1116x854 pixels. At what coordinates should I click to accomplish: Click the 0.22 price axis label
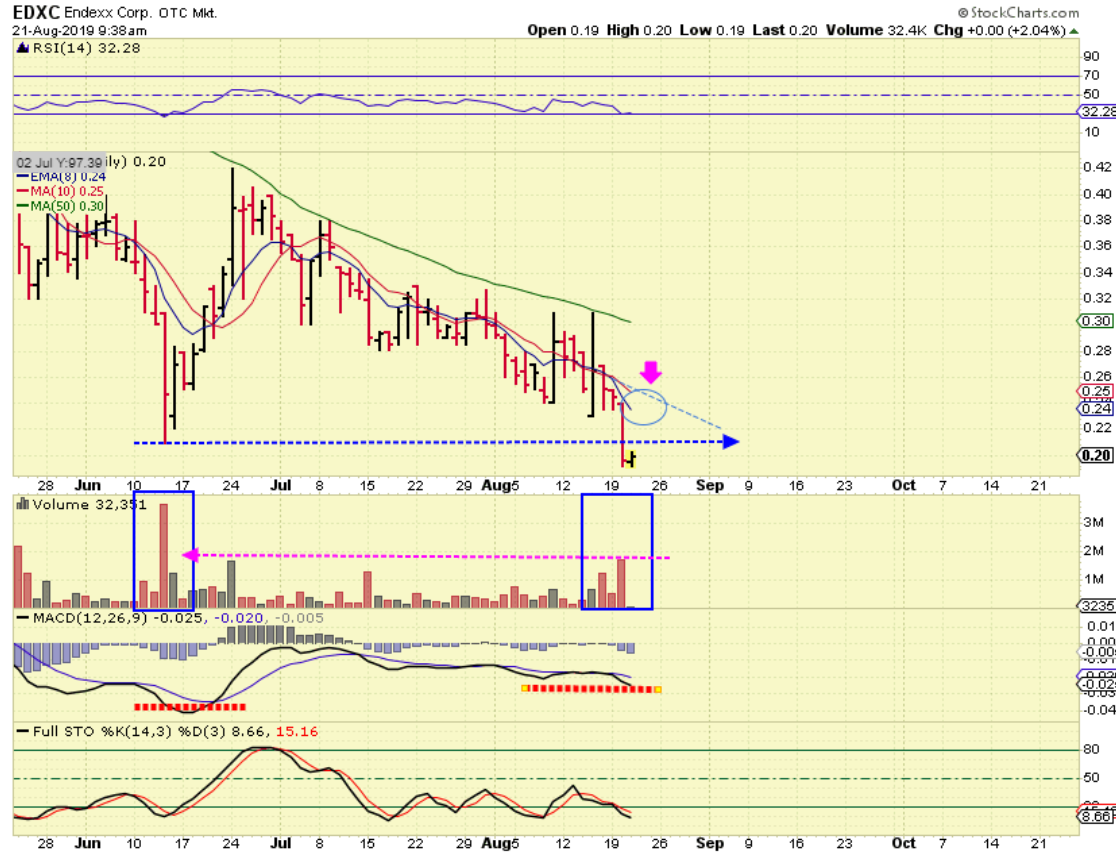[x=1097, y=428]
